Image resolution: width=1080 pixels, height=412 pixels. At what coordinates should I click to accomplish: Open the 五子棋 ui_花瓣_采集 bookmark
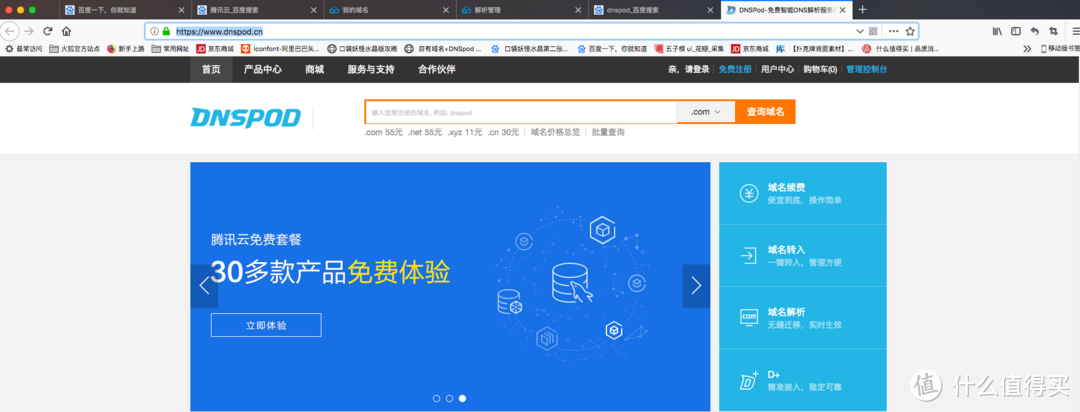[x=689, y=49]
